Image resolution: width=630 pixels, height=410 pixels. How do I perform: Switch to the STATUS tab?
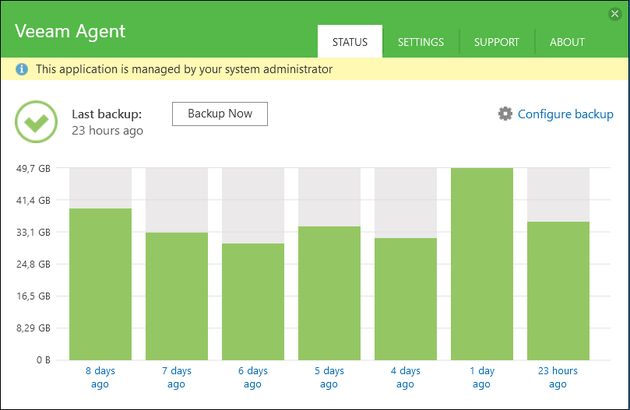coord(350,41)
